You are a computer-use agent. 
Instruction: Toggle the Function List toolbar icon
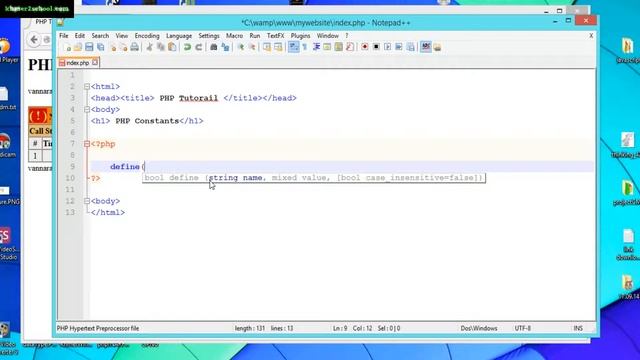coord(350,47)
